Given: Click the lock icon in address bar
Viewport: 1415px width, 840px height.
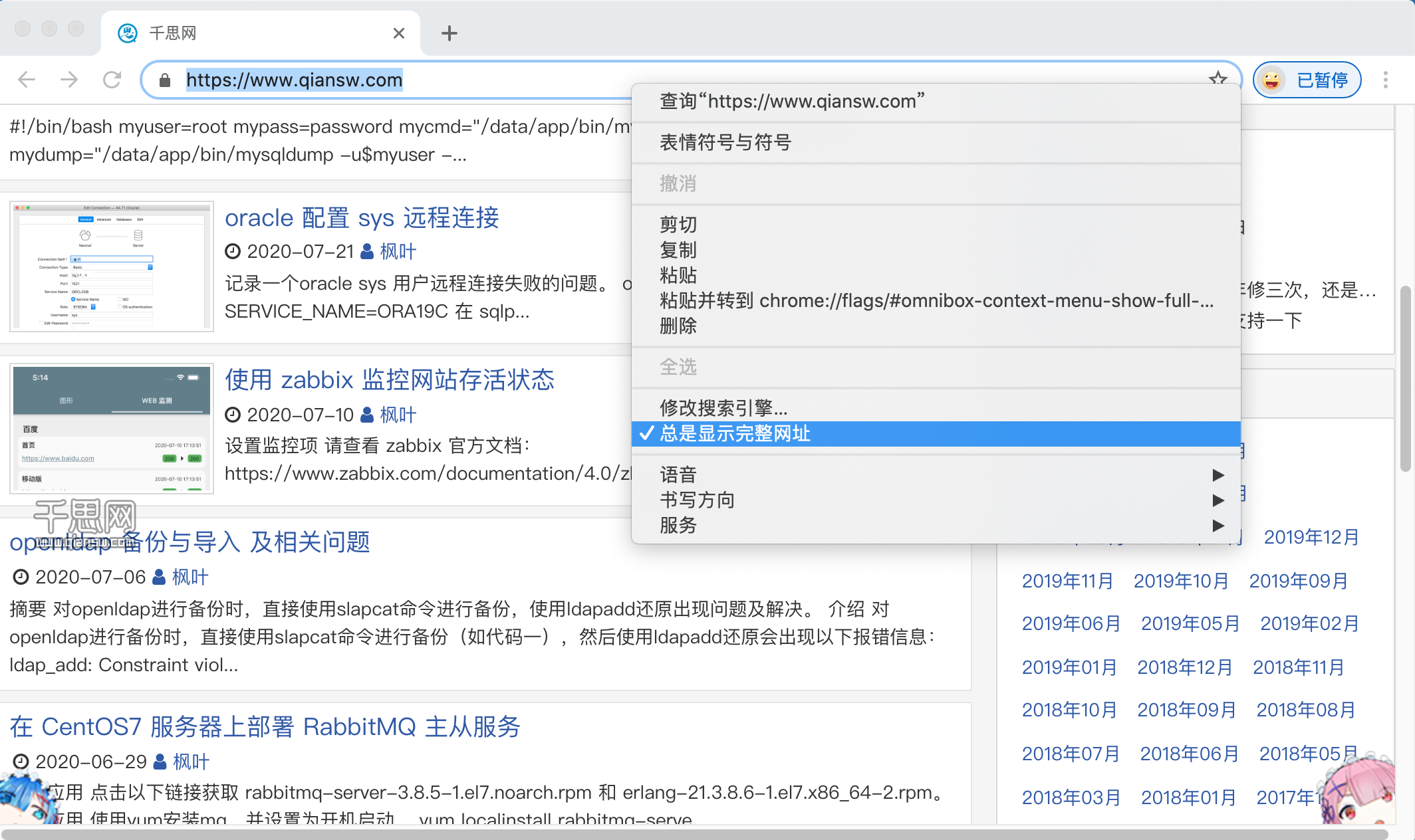Looking at the screenshot, I should (165, 80).
